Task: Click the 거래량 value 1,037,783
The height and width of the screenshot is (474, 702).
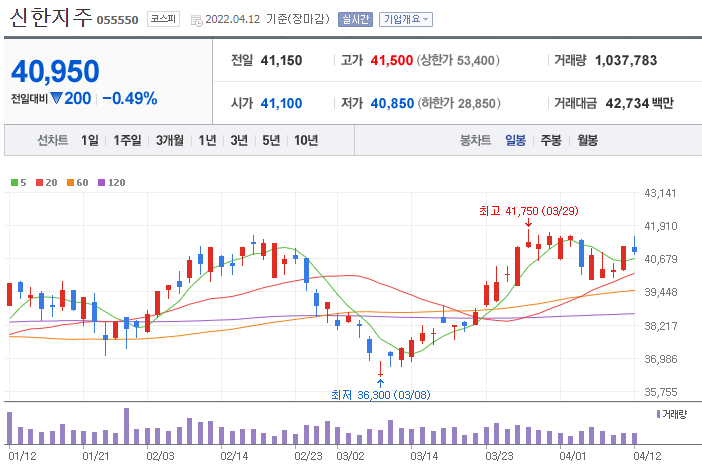Action: [626, 60]
